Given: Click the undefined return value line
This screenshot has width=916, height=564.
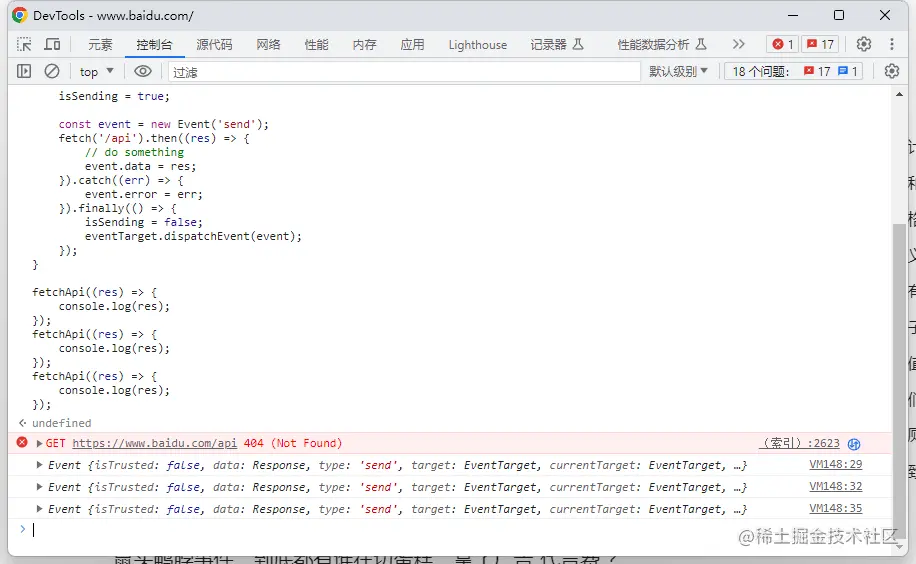Looking at the screenshot, I should pyautogui.click(x=61, y=423).
